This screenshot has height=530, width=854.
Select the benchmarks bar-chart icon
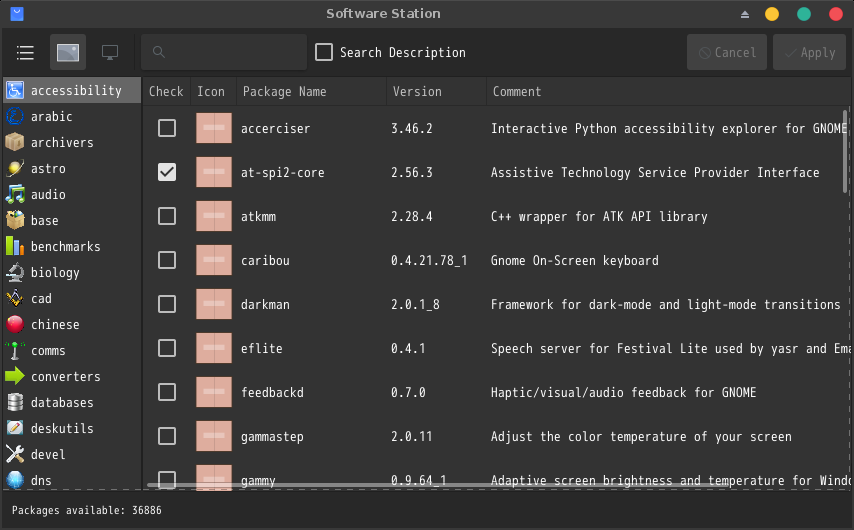tap(15, 246)
